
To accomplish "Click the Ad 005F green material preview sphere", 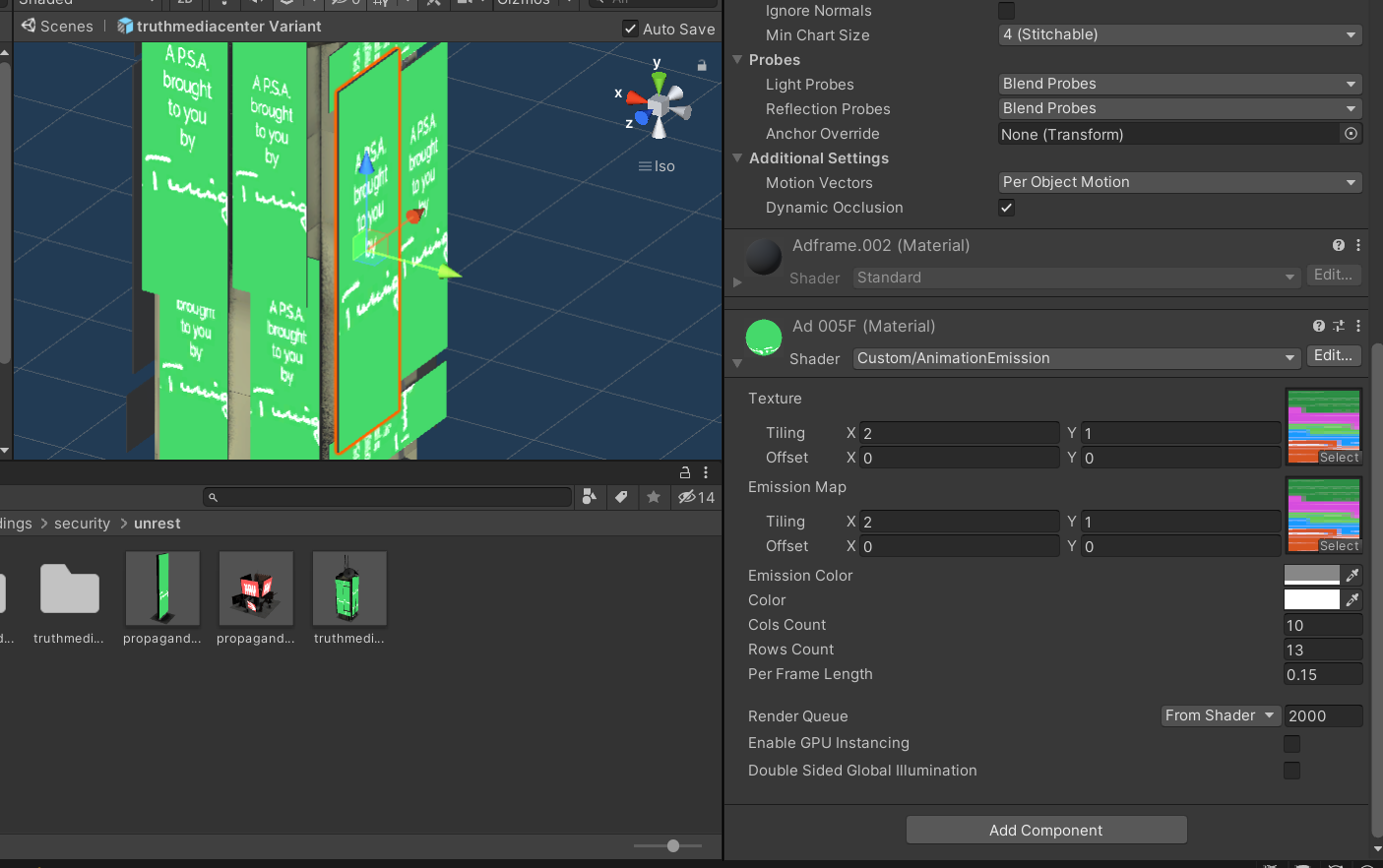I will tap(764, 338).
